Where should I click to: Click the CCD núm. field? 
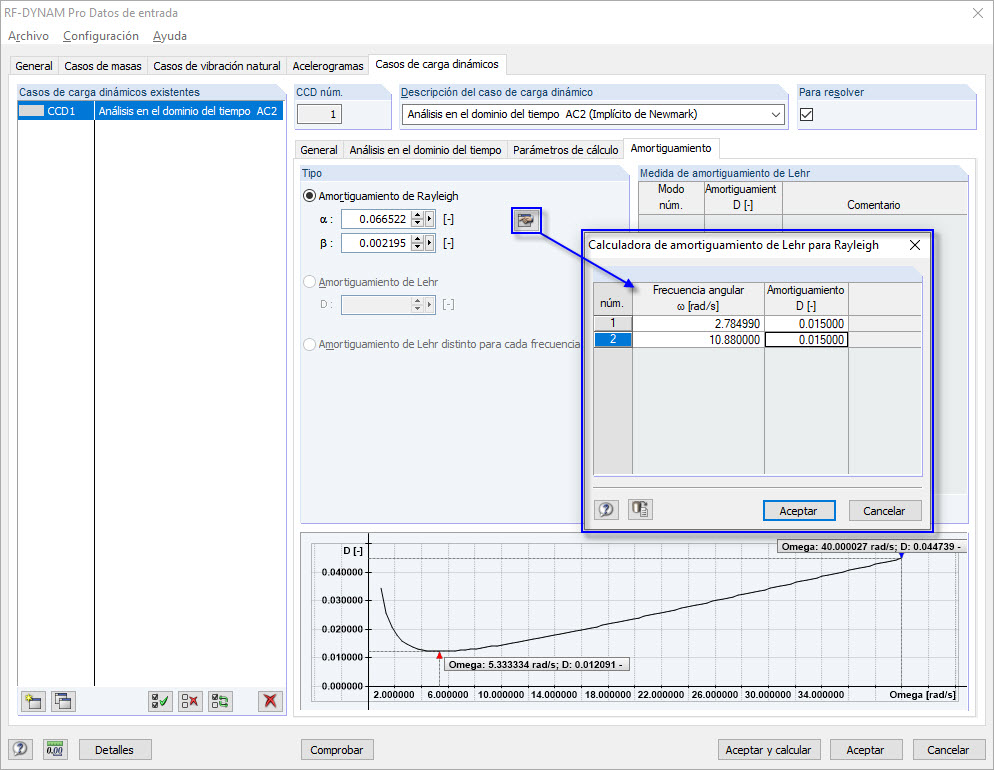tap(320, 115)
